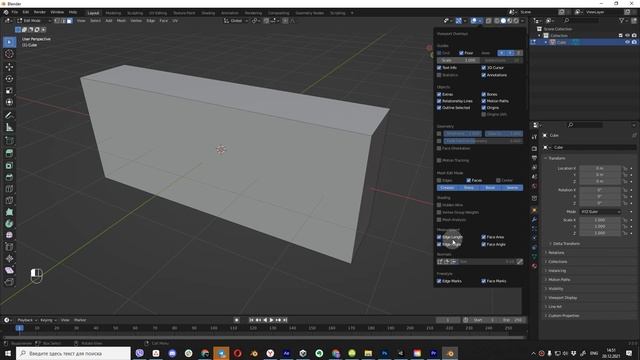The width and height of the screenshot is (640, 360).
Task: Select the Rip Region tool
Action: coord(9,282)
